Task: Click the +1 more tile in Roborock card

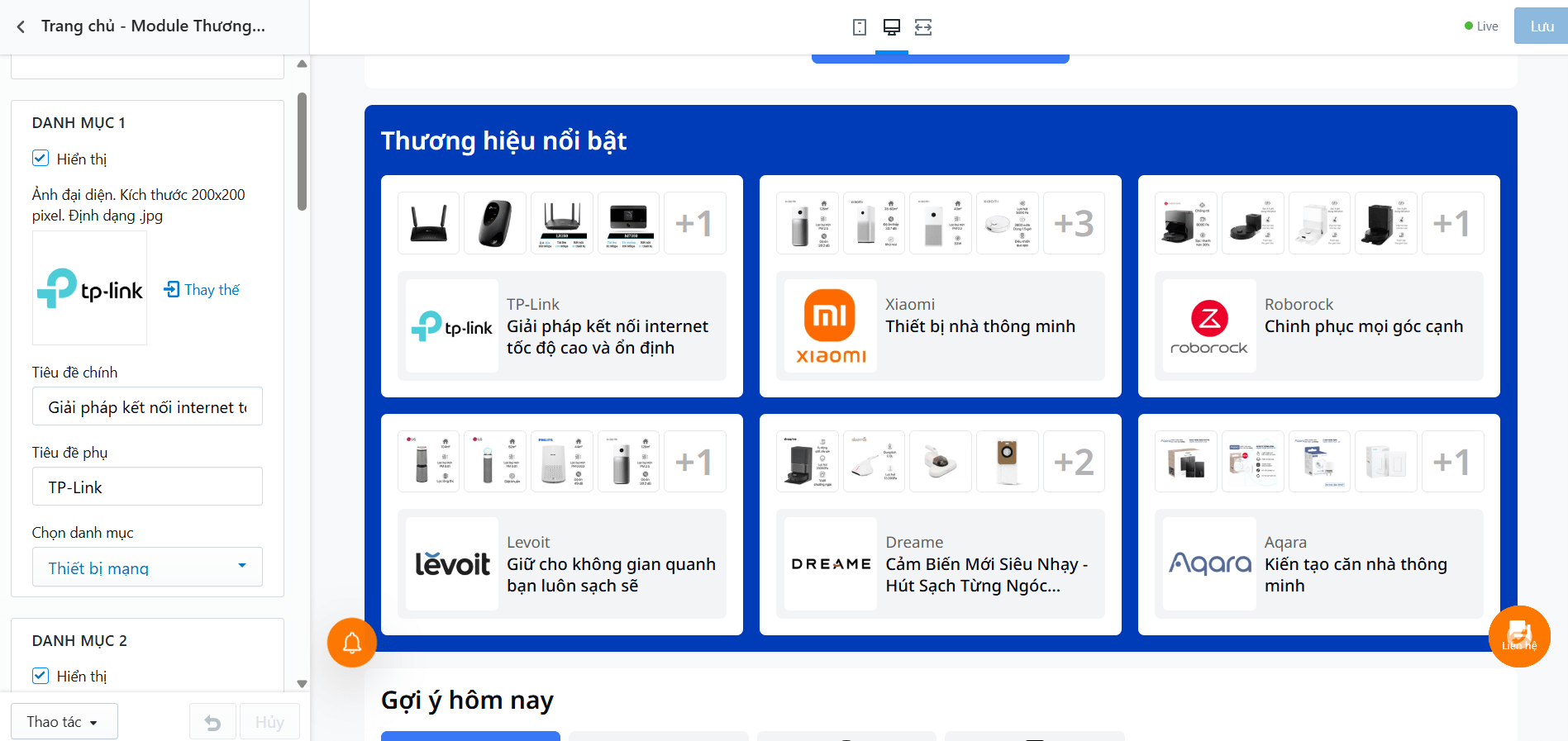Action: pyautogui.click(x=1452, y=223)
